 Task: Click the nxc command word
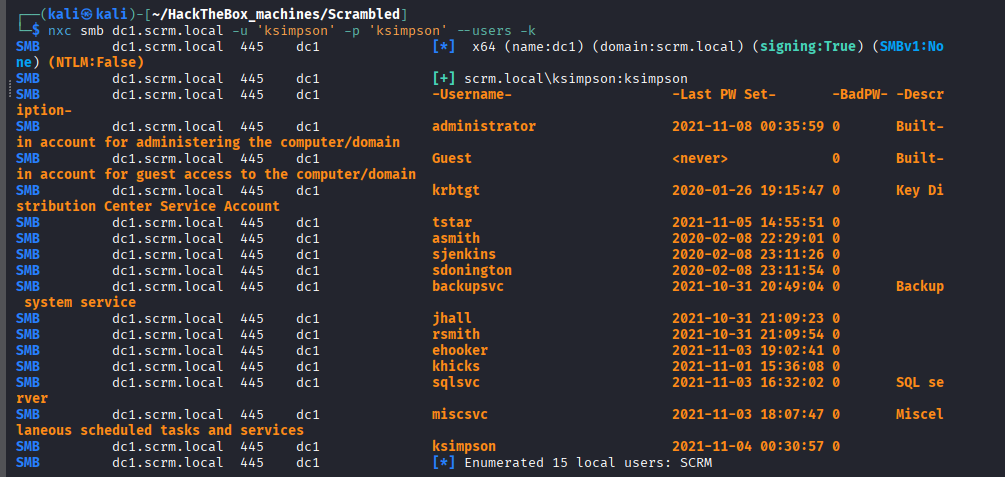point(60,30)
